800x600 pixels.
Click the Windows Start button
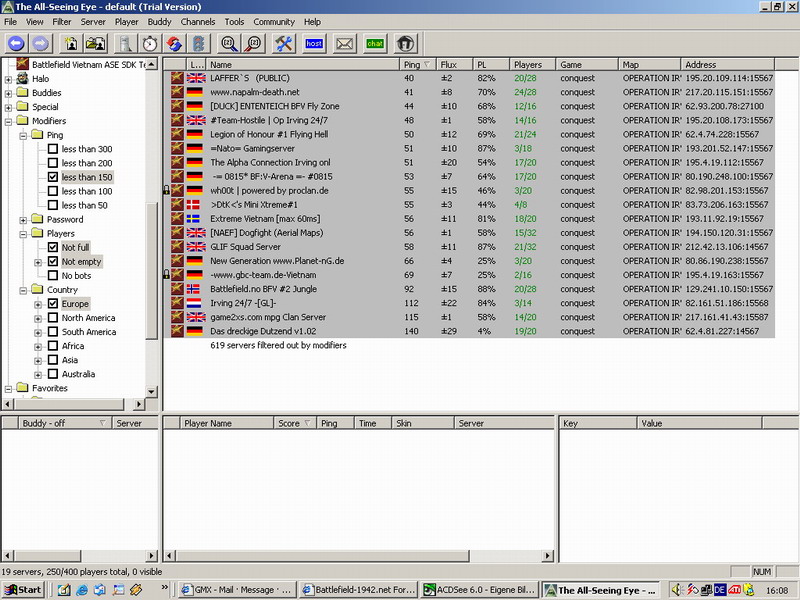coord(22,590)
